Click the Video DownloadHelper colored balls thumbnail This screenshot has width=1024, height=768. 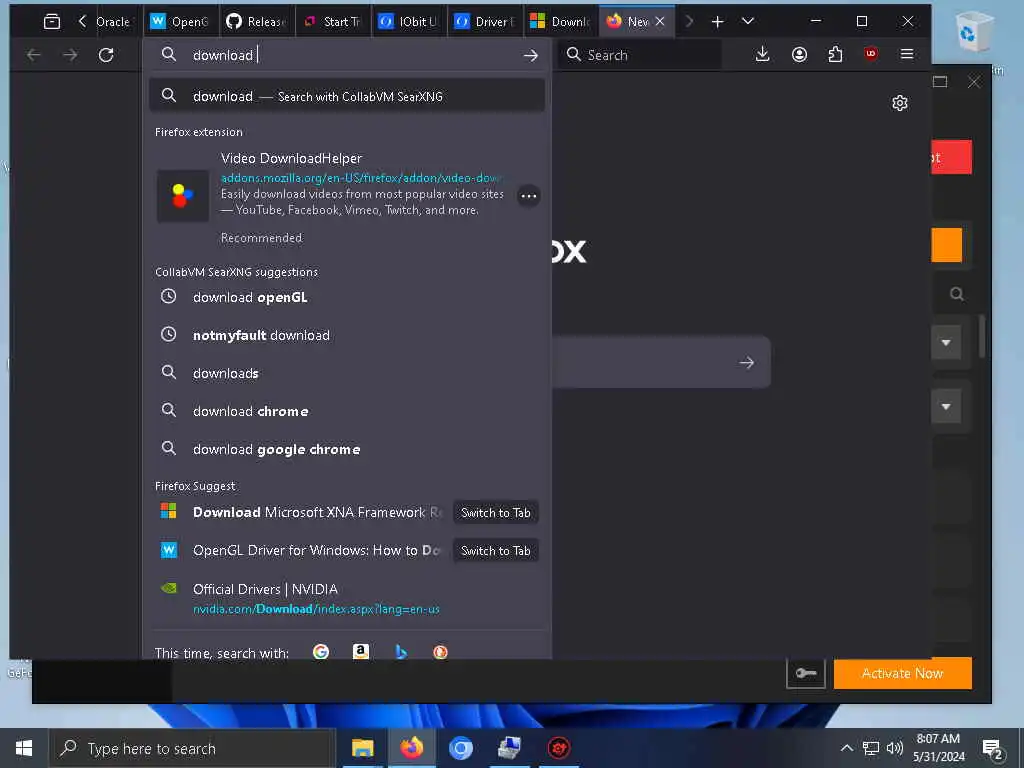(x=183, y=196)
